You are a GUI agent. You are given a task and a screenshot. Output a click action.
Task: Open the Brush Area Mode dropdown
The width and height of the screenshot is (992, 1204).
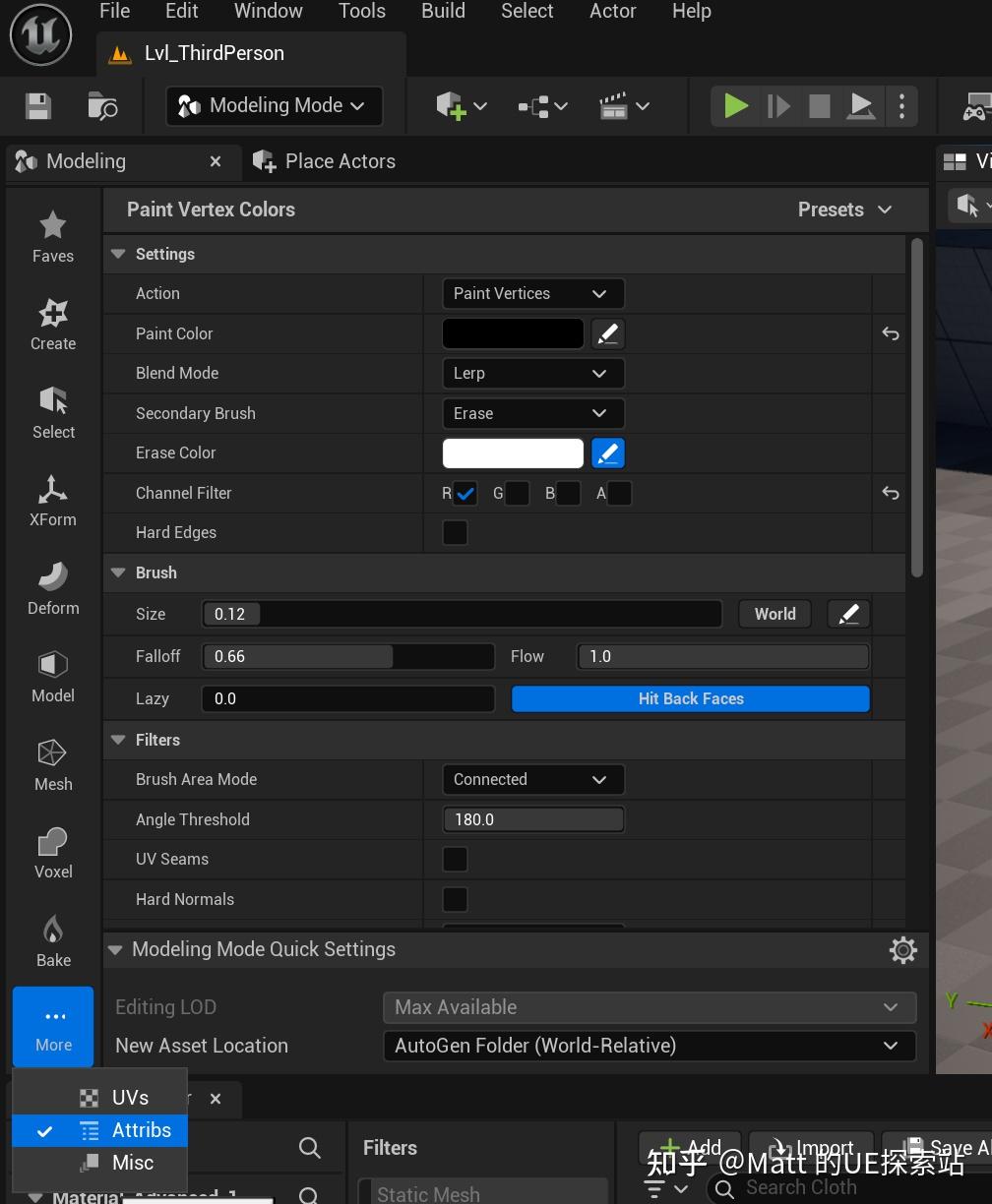[532, 780]
